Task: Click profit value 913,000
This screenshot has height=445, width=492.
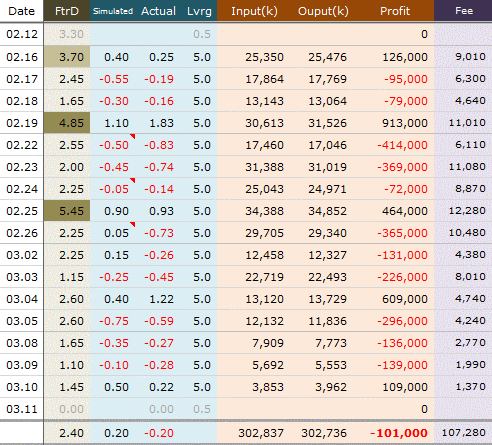Action: [405, 123]
